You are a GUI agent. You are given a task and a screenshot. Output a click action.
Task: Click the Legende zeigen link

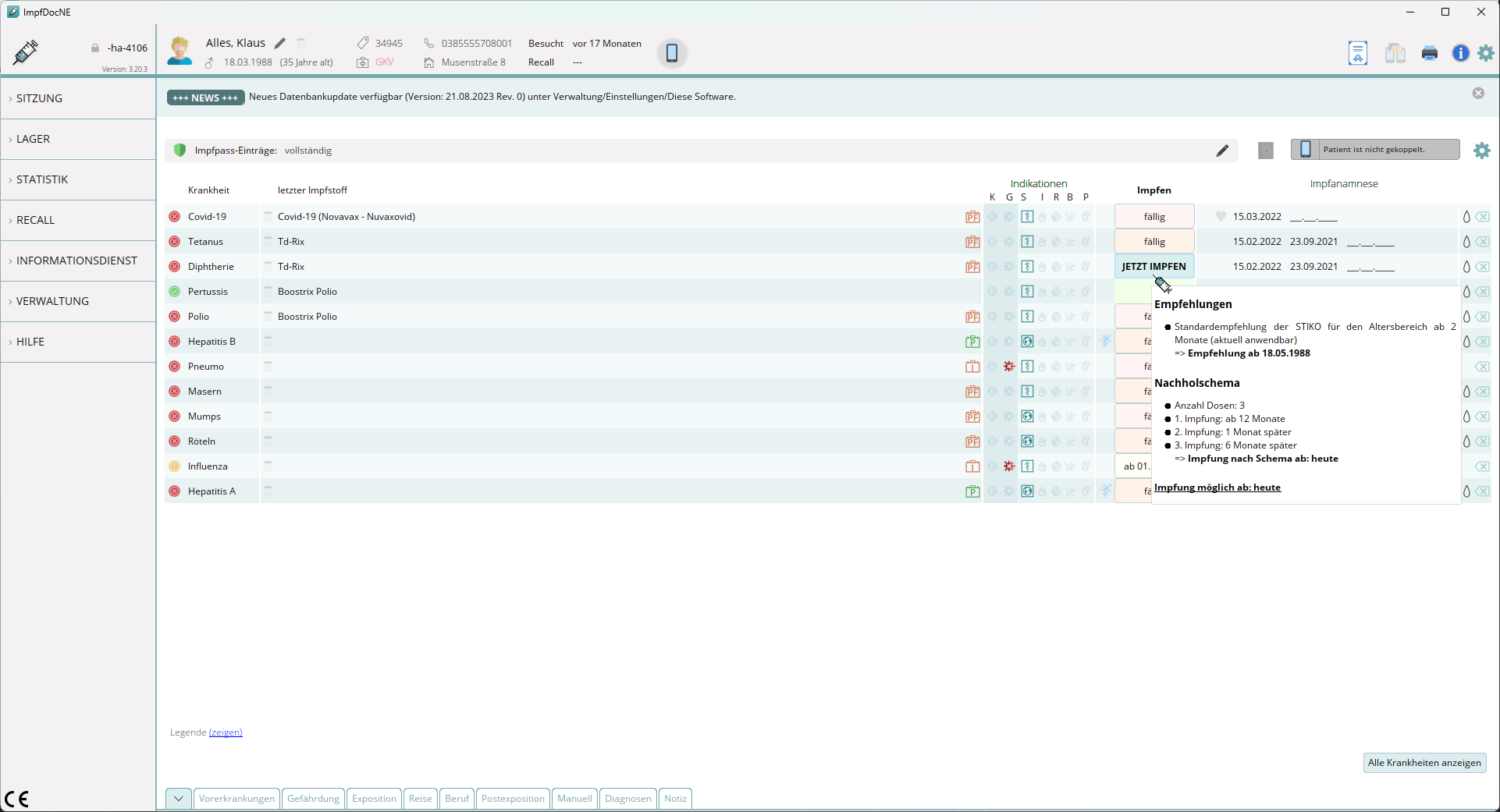[226, 732]
